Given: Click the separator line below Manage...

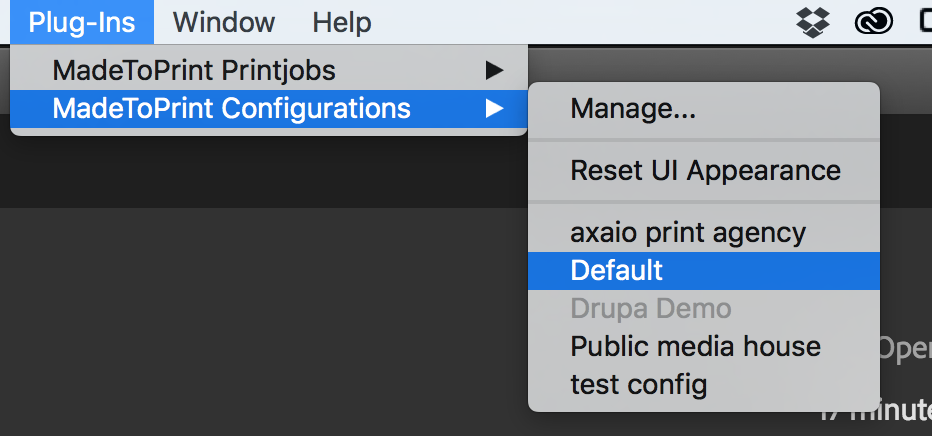Looking at the screenshot, I should tap(704, 140).
